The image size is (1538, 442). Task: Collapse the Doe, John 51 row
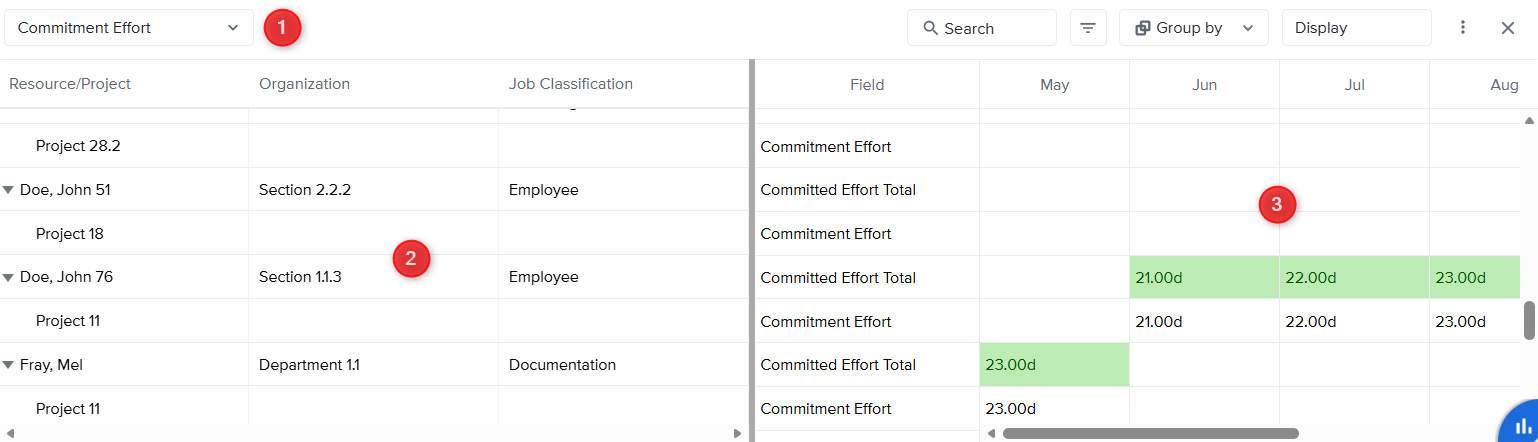tap(9, 190)
